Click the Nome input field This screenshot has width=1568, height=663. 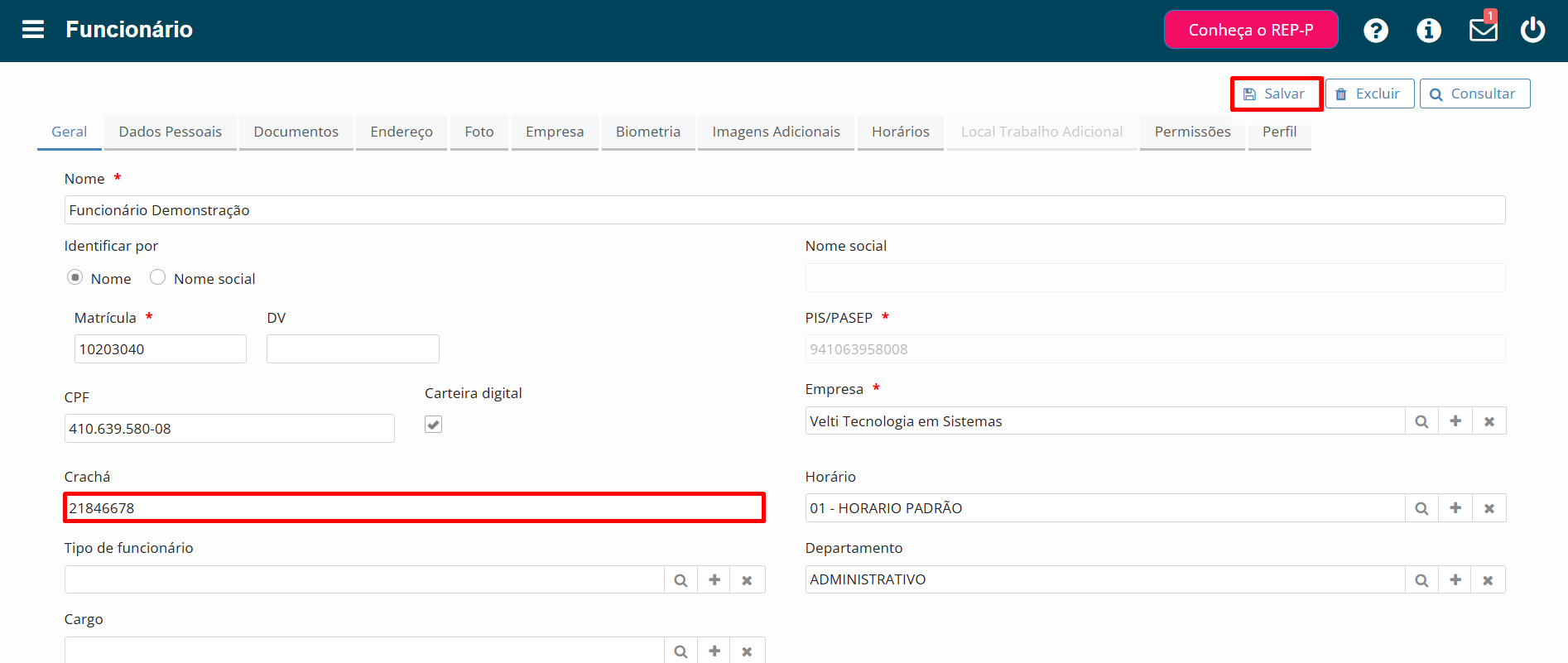[785, 210]
